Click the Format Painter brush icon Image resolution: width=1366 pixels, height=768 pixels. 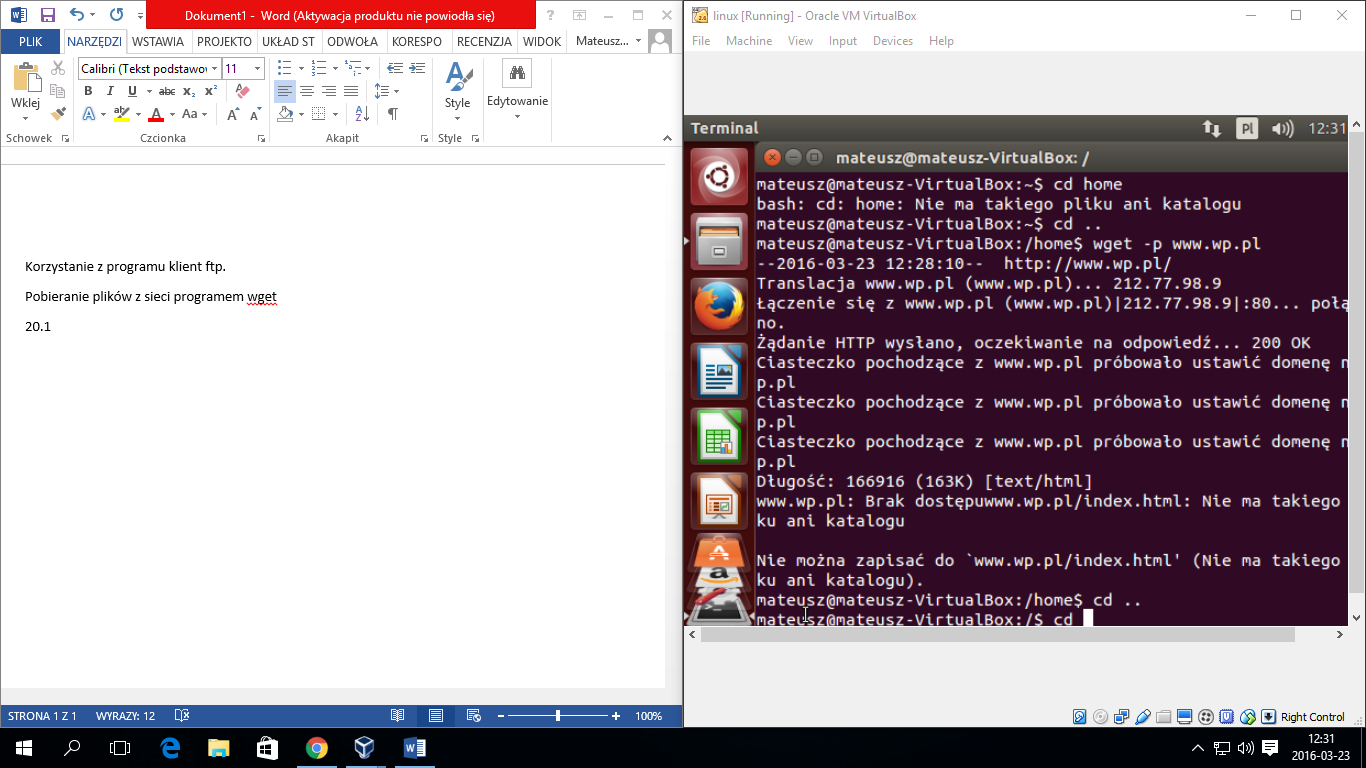(58, 114)
